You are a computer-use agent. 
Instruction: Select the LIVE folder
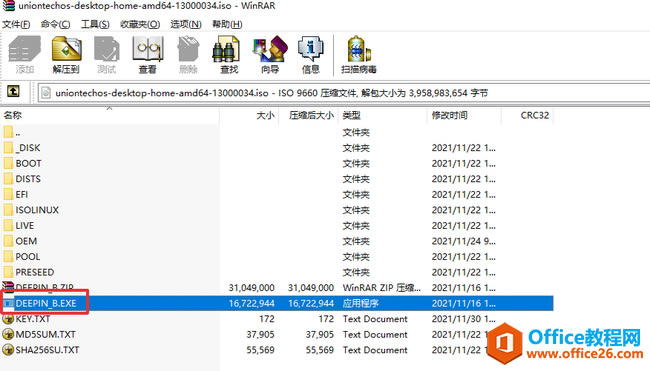pos(24,226)
